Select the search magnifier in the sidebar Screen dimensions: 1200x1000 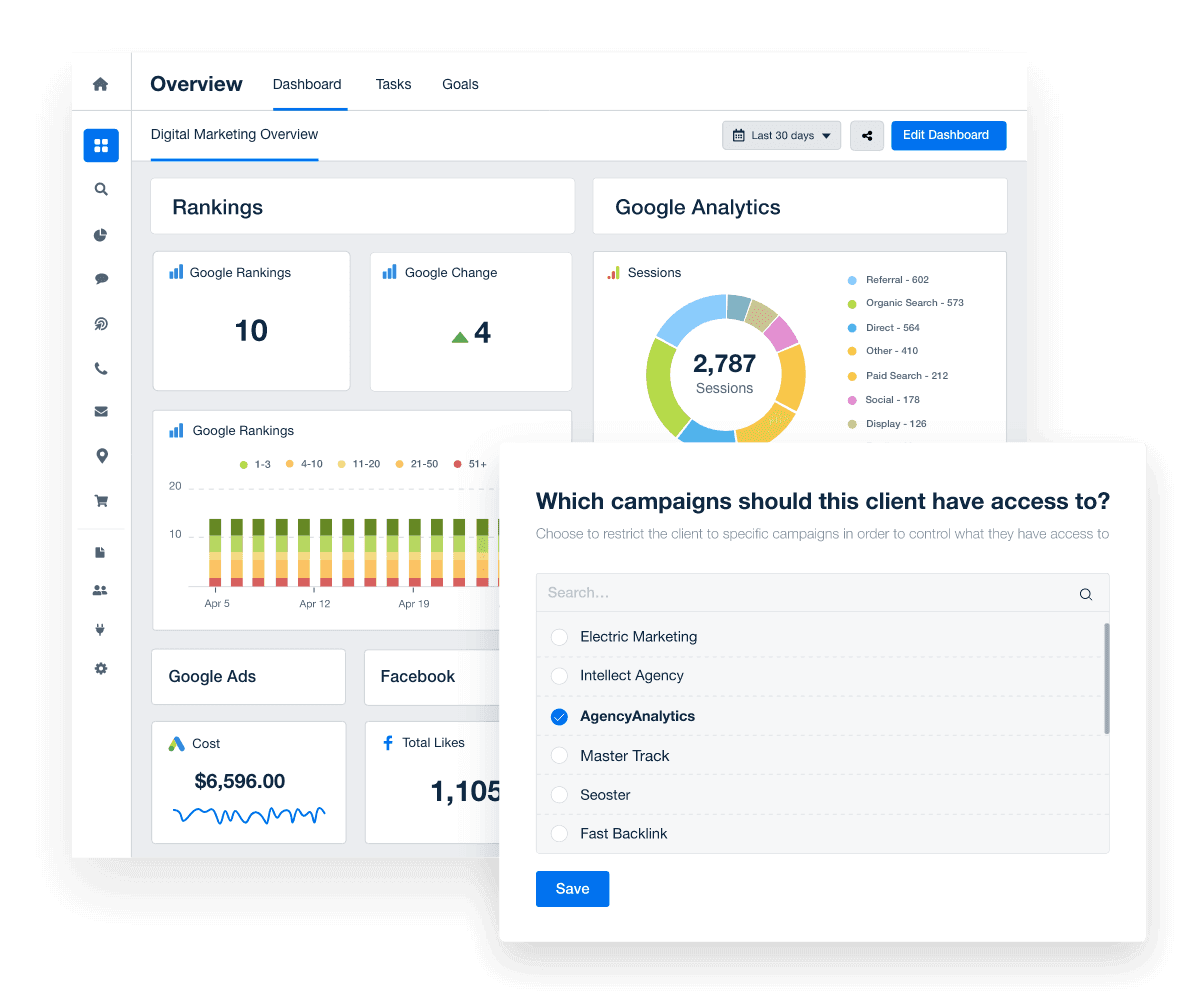[x=100, y=189]
